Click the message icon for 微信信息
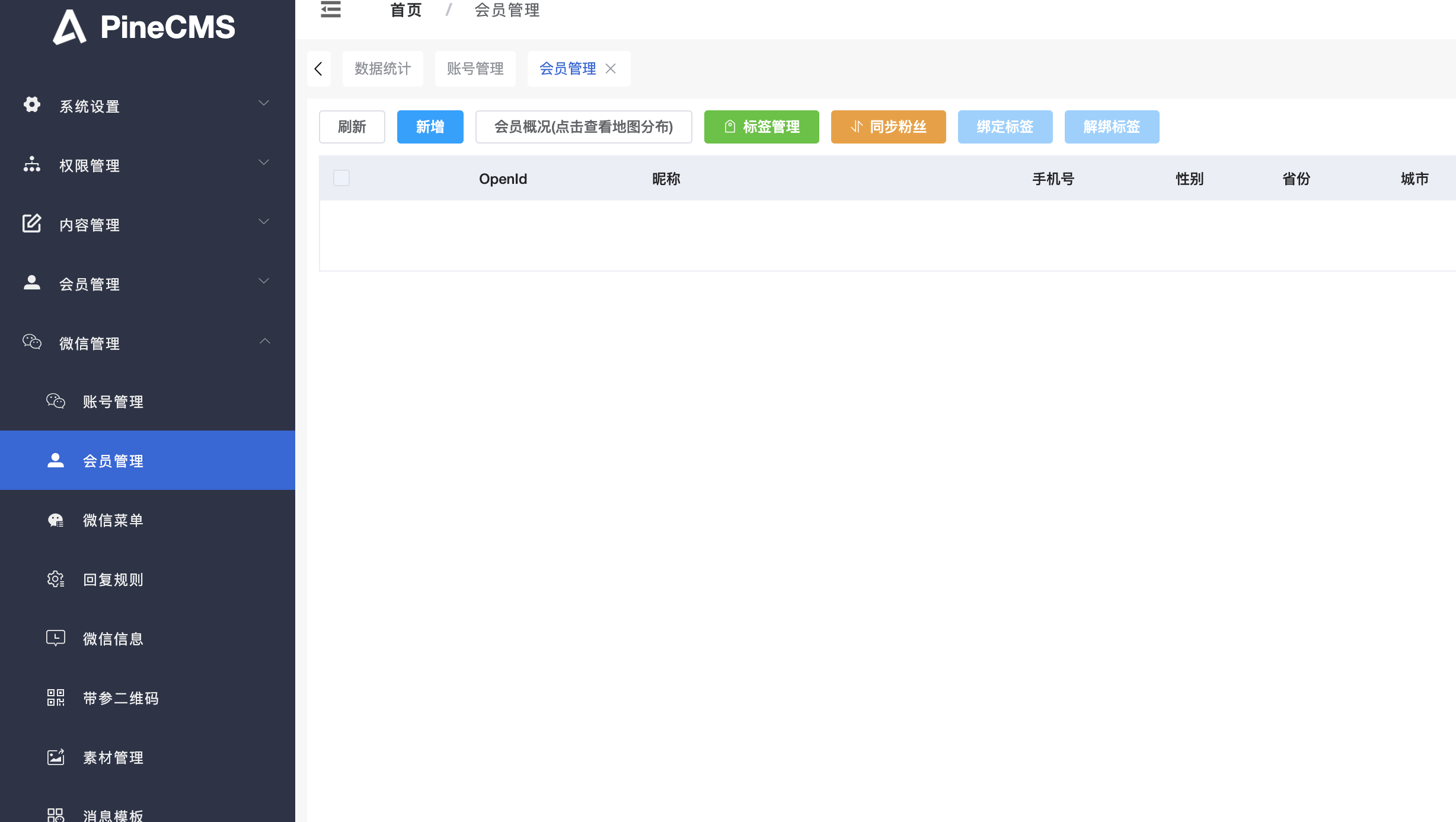The width and height of the screenshot is (1456, 822). tap(56, 638)
